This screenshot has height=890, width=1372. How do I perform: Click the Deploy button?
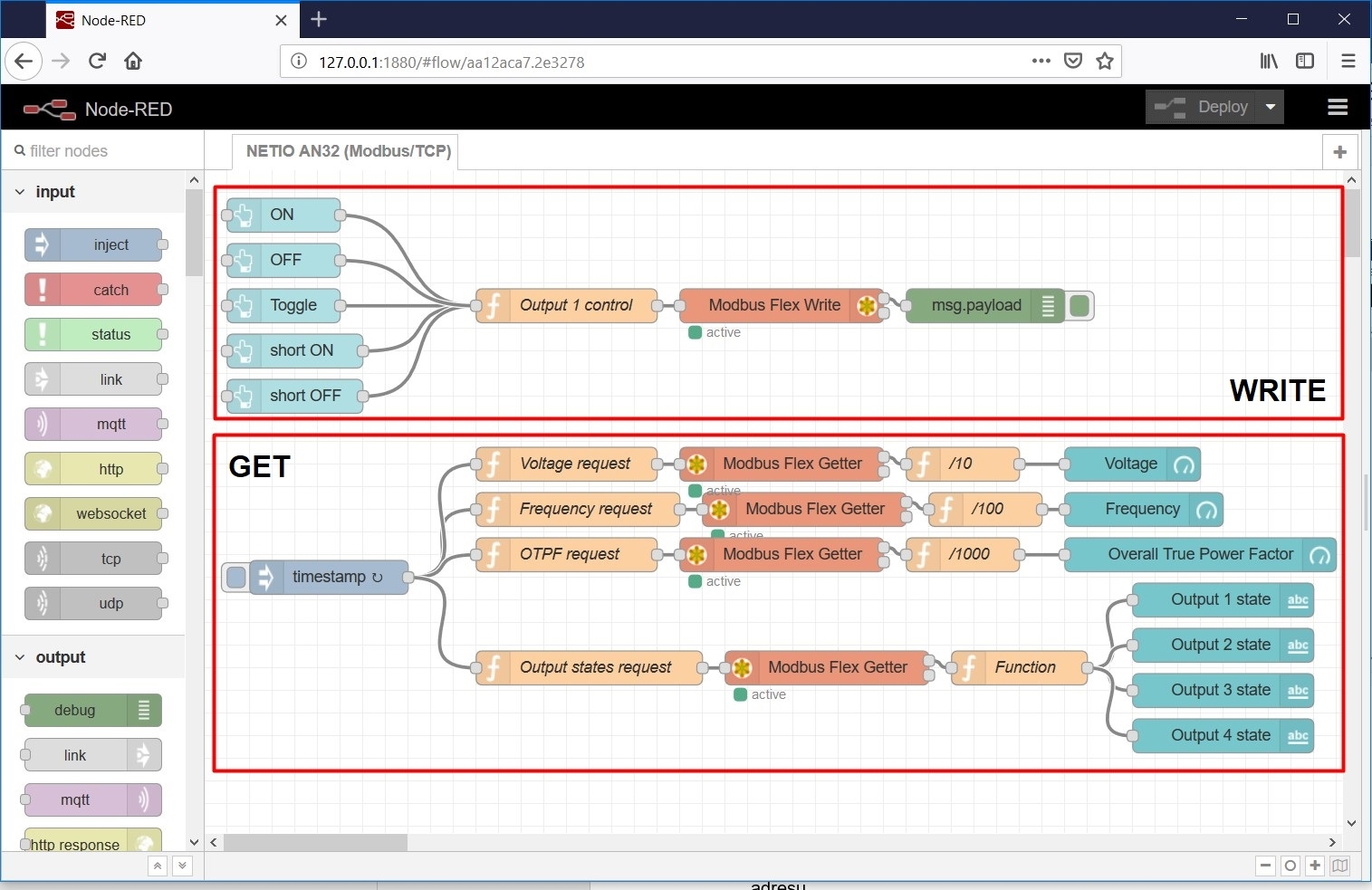pyautogui.click(x=1203, y=107)
